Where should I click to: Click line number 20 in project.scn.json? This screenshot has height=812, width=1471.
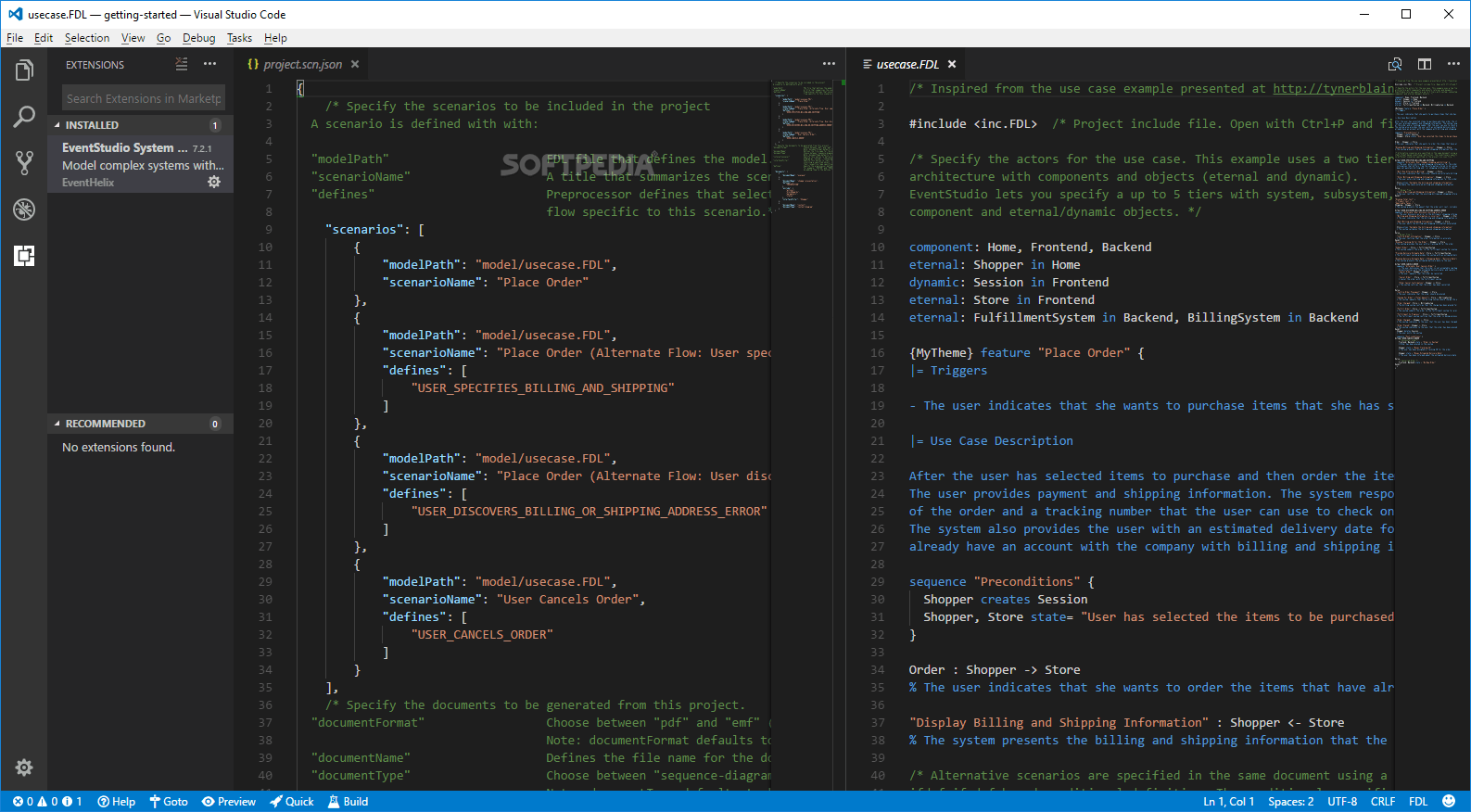[x=265, y=424]
